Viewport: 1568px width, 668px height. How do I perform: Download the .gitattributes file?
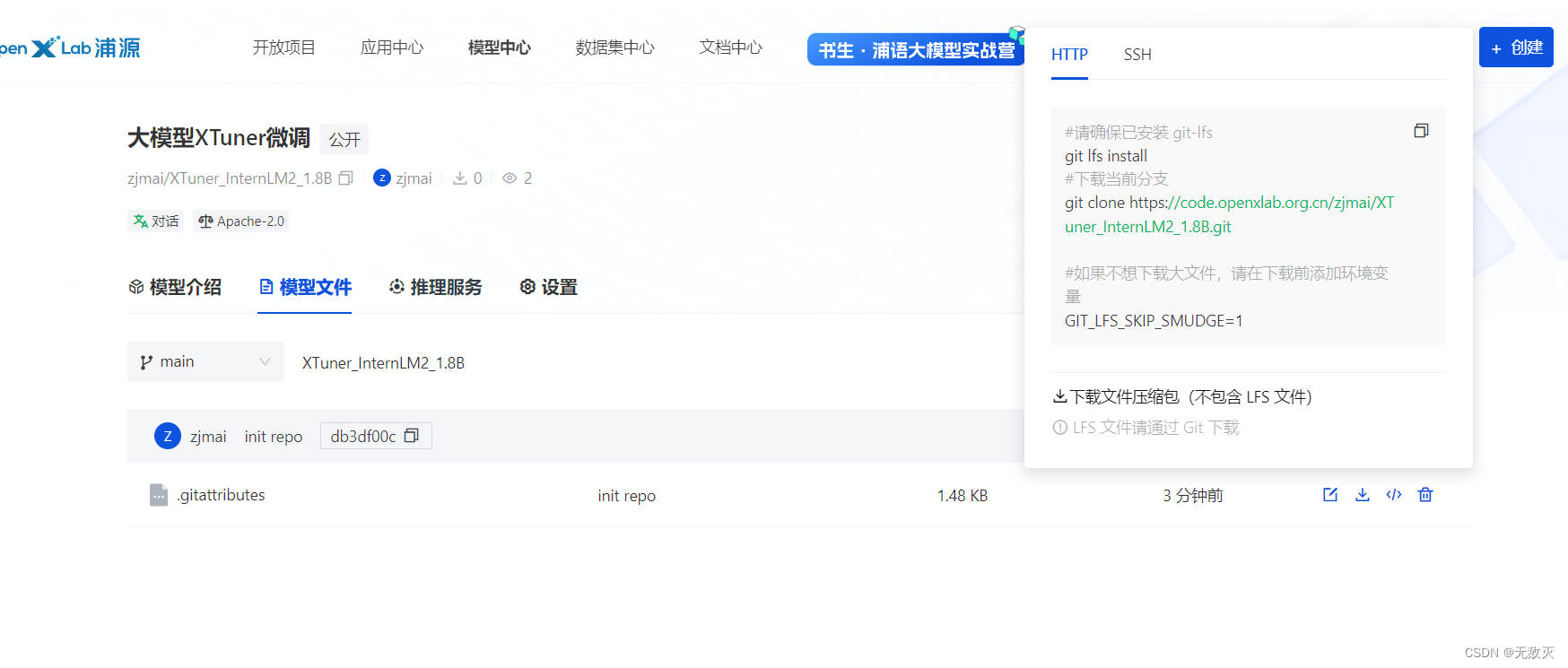[1362, 495]
